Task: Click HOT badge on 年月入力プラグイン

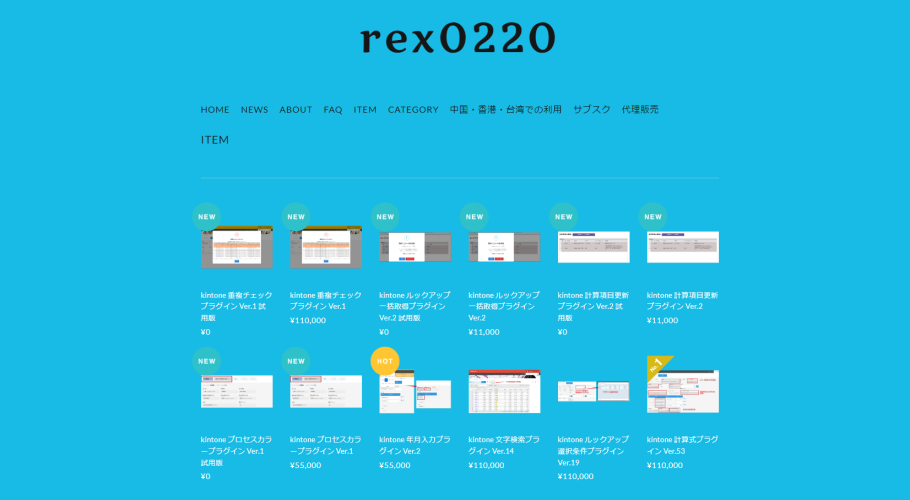Action: (x=385, y=361)
